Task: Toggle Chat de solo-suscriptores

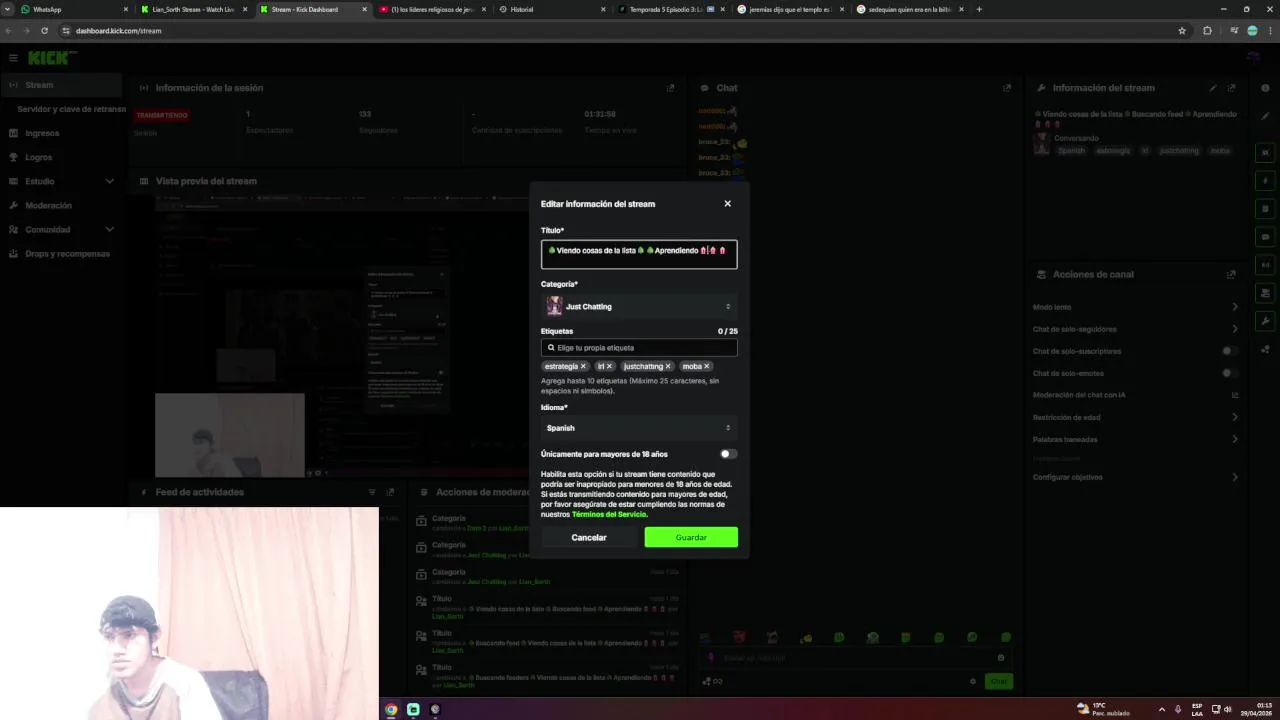Action: pyautogui.click(x=1230, y=351)
